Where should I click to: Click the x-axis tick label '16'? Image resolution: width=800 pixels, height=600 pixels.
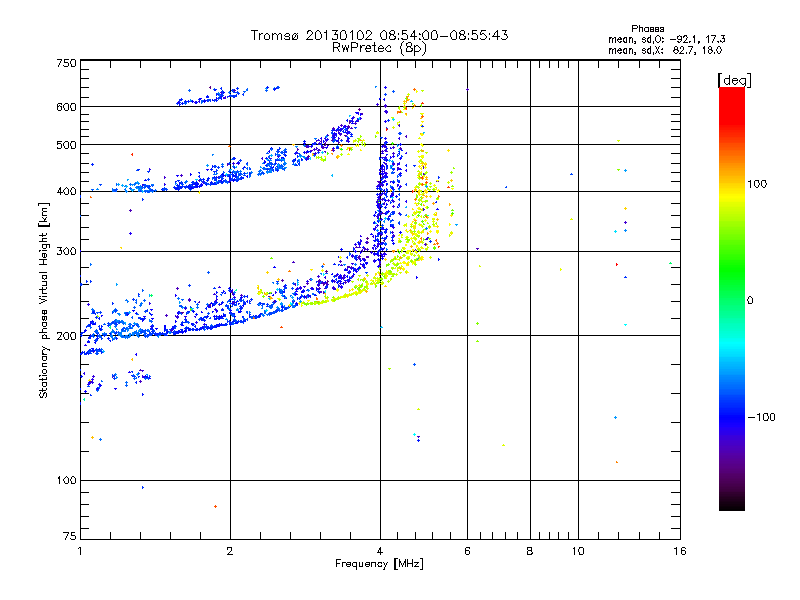[680, 551]
